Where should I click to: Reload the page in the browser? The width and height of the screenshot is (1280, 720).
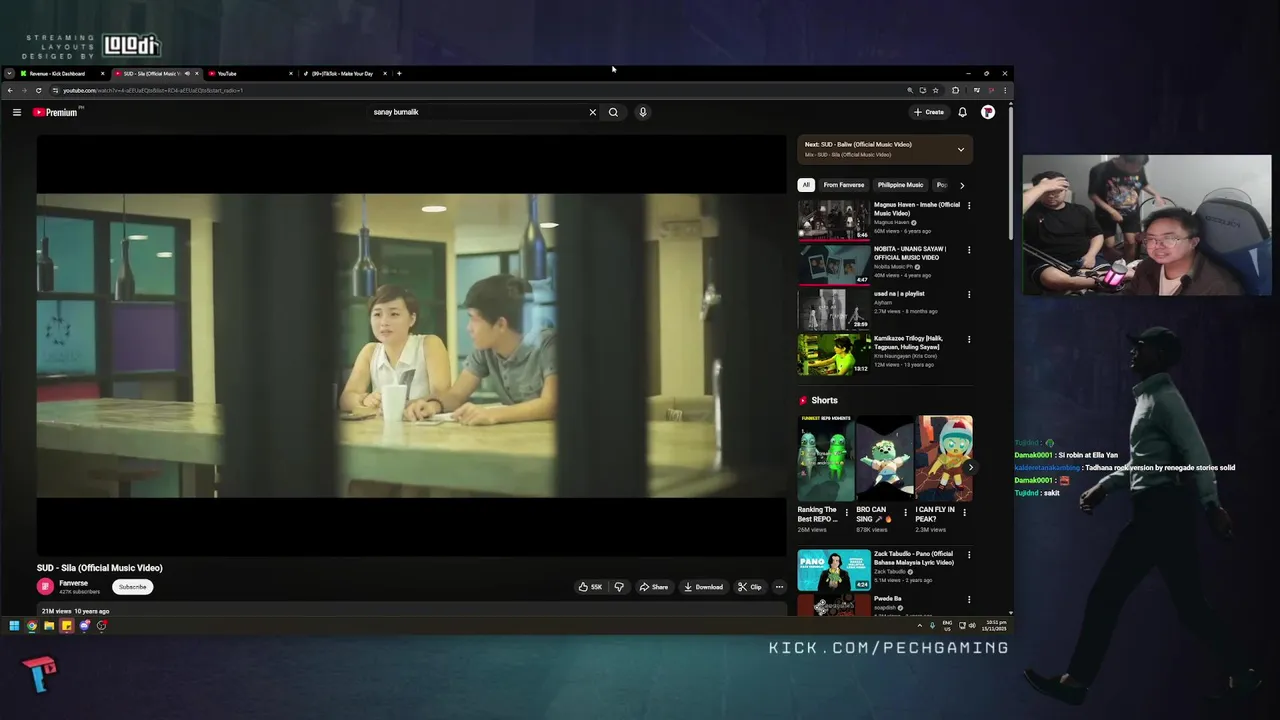(x=39, y=90)
